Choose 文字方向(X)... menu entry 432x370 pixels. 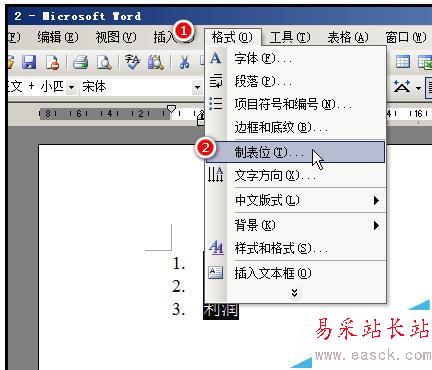295,175
